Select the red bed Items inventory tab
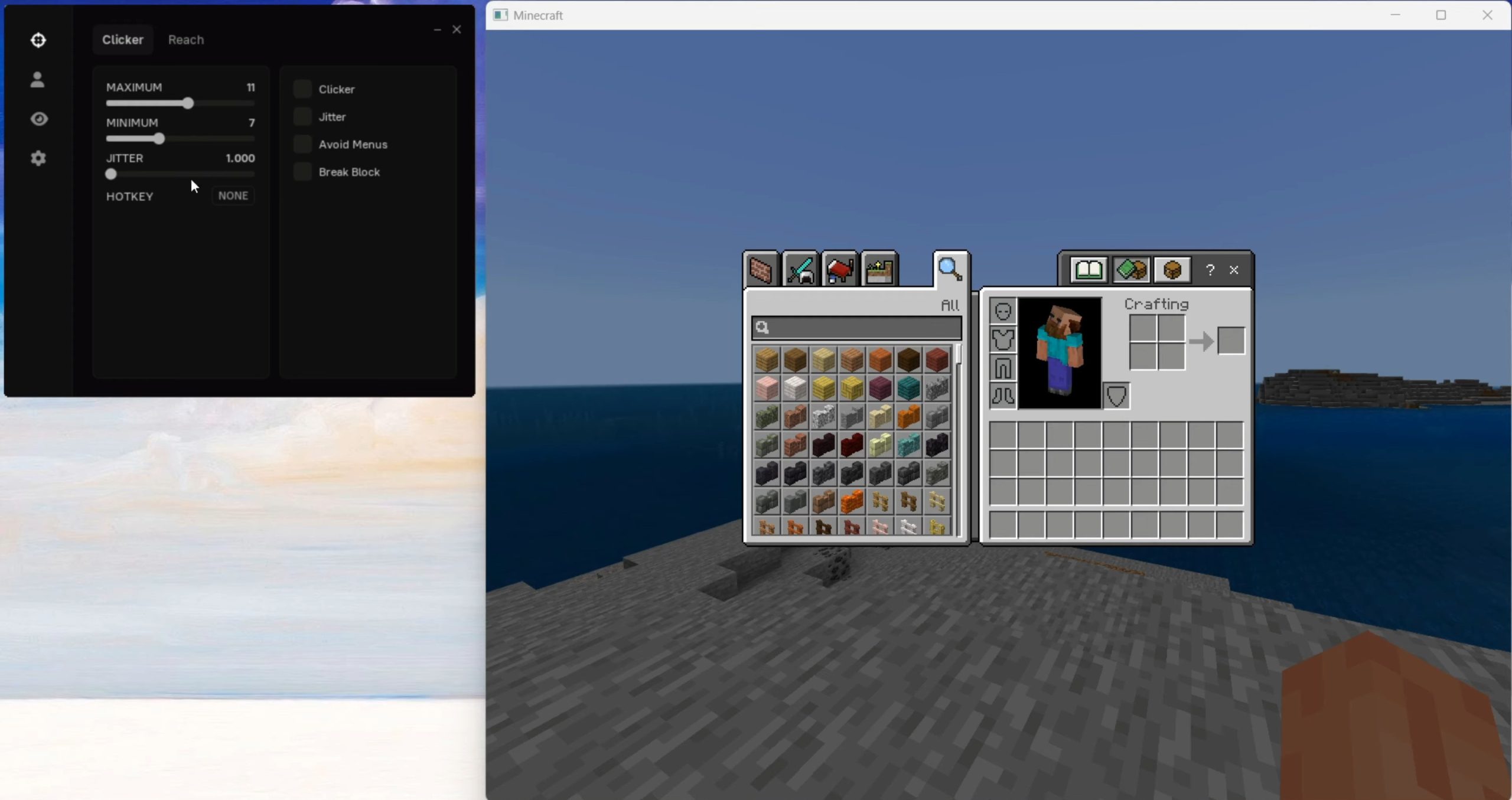The image size is (1512, 800). coord(839,270)
